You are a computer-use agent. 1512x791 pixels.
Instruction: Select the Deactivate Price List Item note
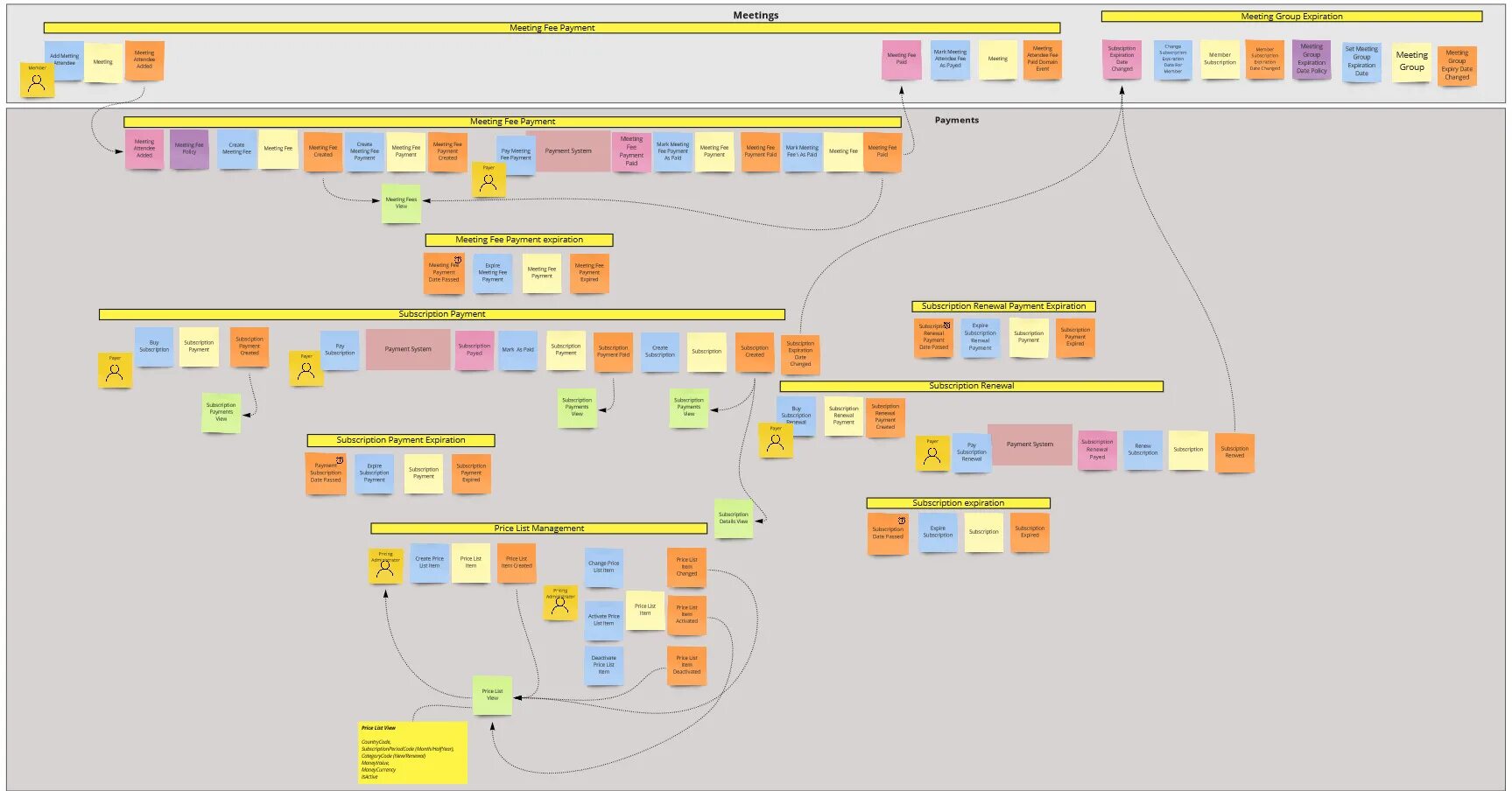604,665
